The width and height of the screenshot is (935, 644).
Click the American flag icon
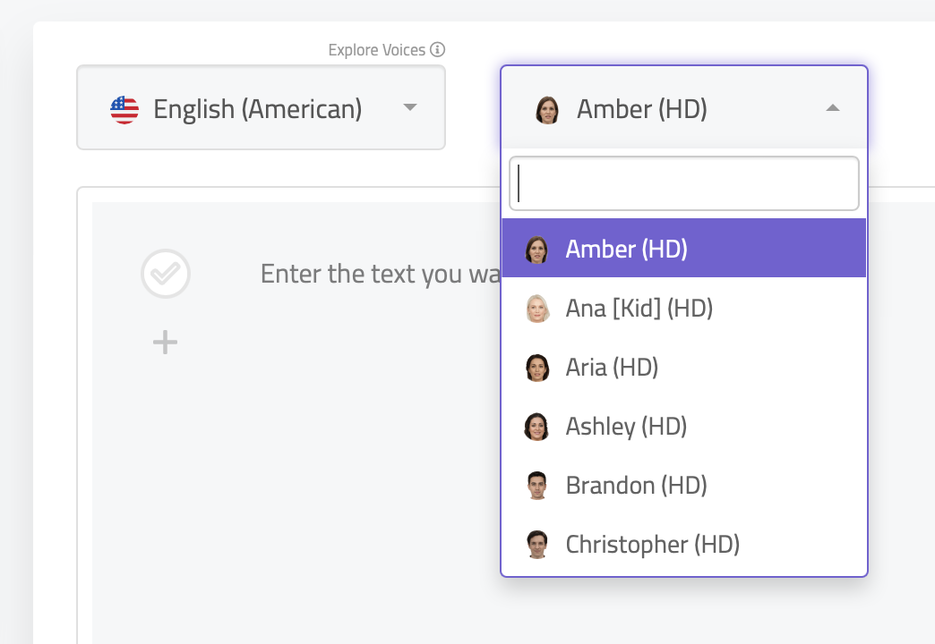[x=124, y=109]
